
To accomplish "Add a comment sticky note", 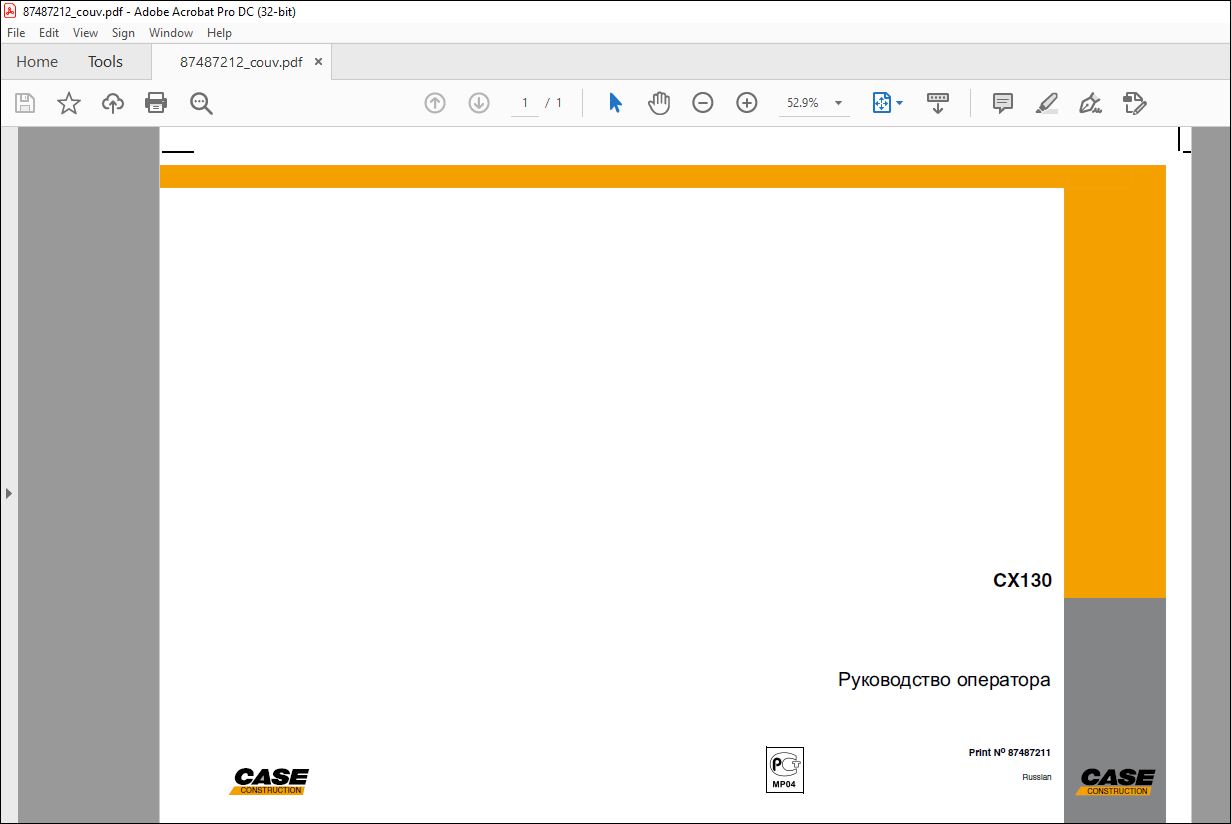I will (x=1003, y=103).
